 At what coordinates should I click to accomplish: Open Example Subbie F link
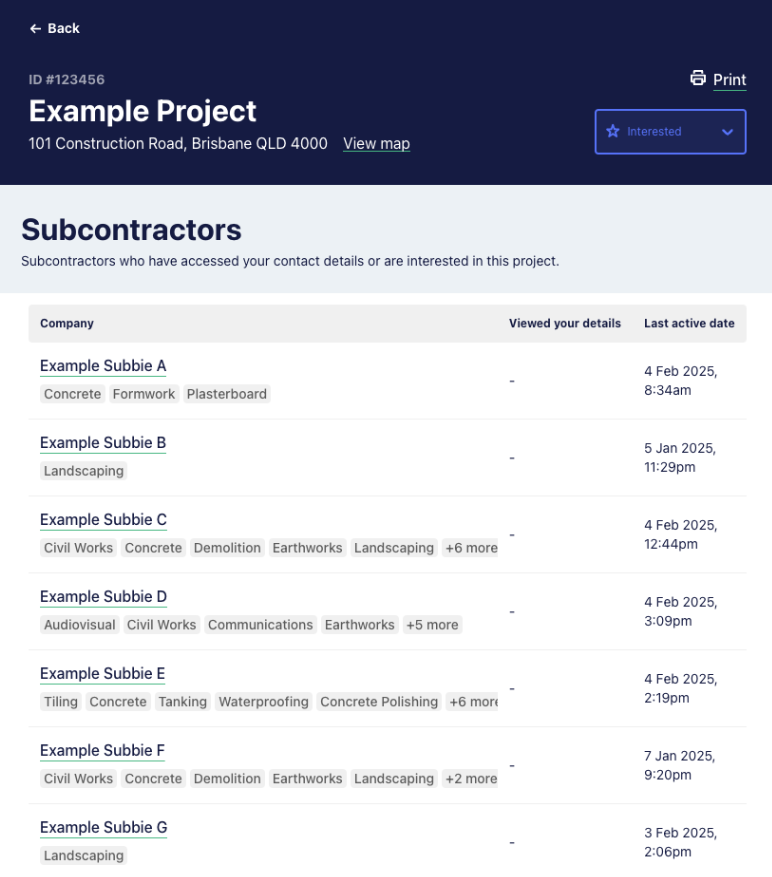point(102,751)
